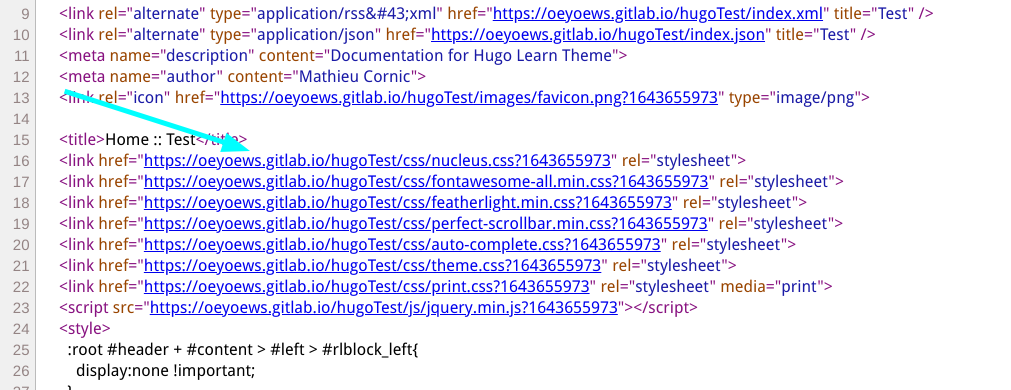Open the featherlight.min.css stylesheet link
The height and width of the screenshot is (390, 1011).
coord(408,202)
